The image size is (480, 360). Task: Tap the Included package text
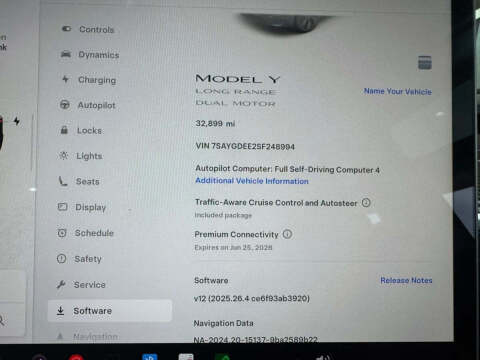(223, 215)
